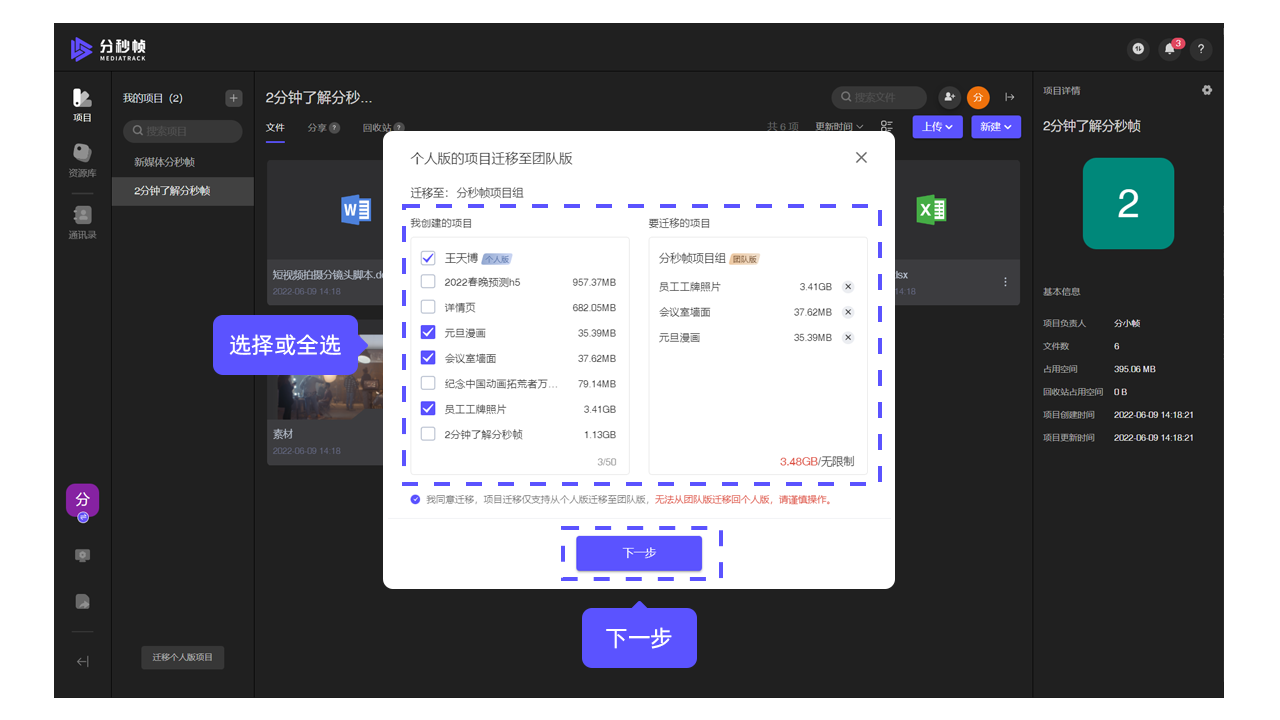Toggle select-all checkbox for 王天博
This screenshot has width=1280, height=720.
coord(428,258)
